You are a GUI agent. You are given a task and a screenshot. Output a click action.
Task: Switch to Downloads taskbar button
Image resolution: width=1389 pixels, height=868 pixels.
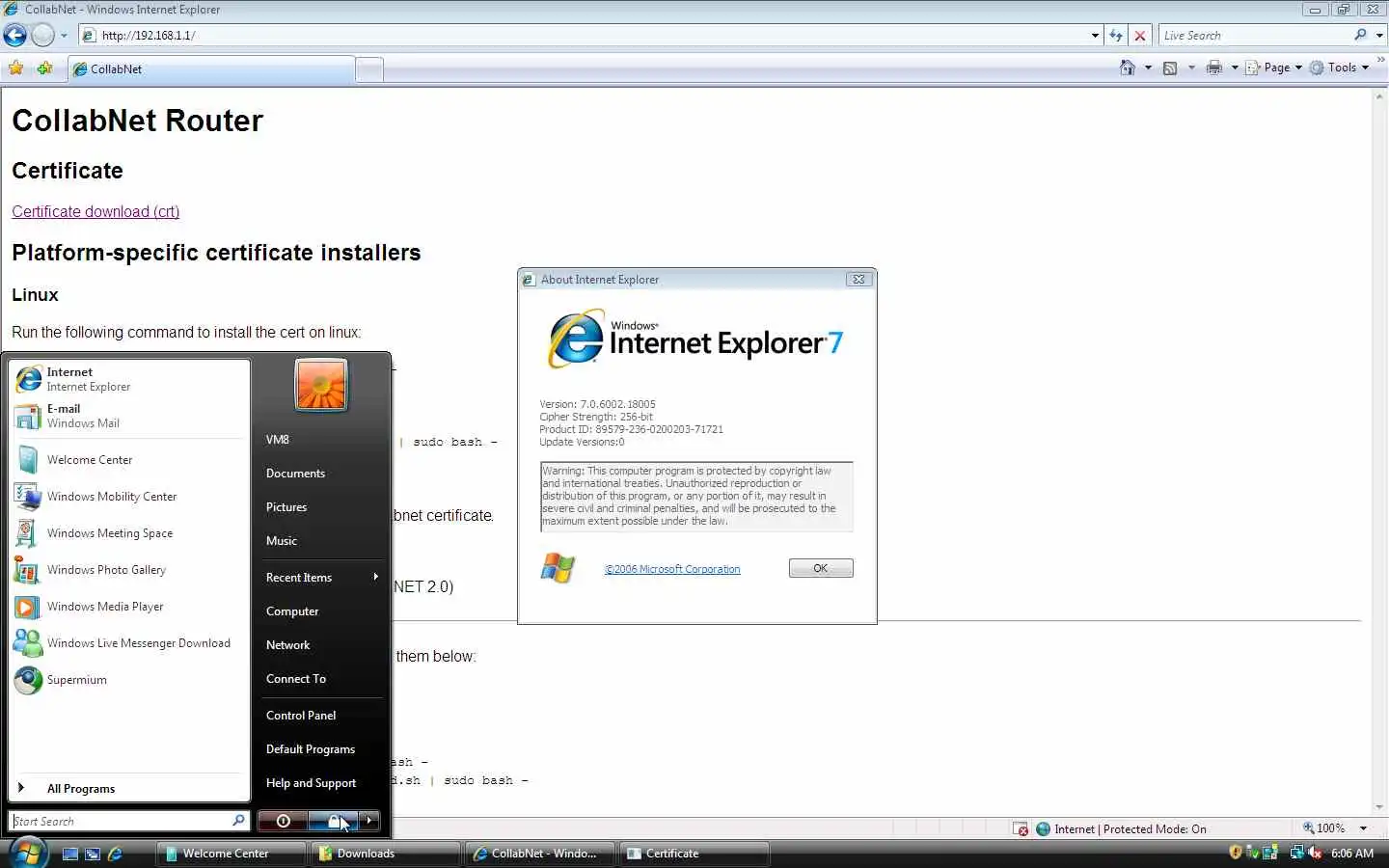[385, 854]
